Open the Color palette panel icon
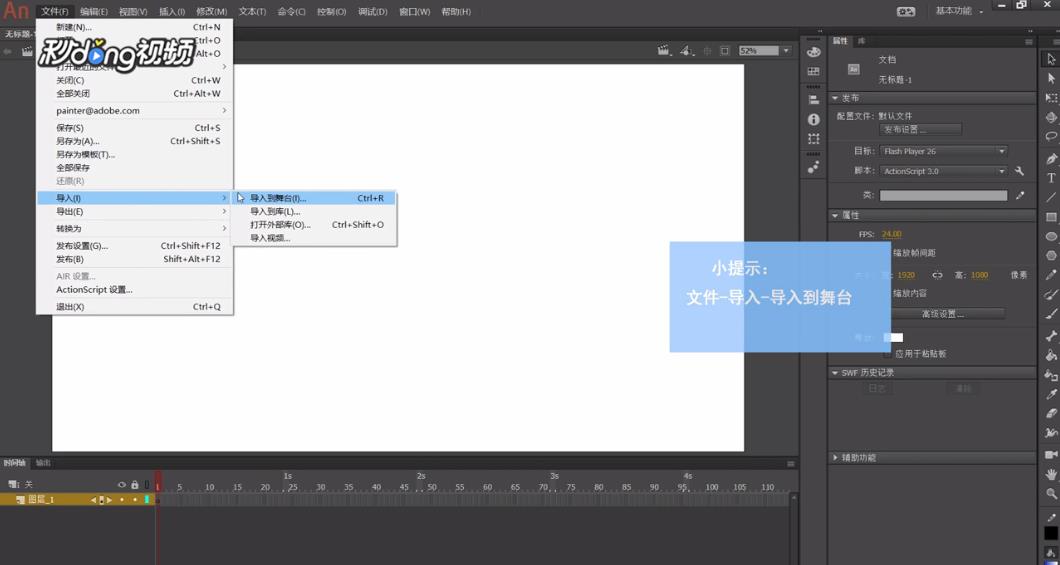 point(813,52)
